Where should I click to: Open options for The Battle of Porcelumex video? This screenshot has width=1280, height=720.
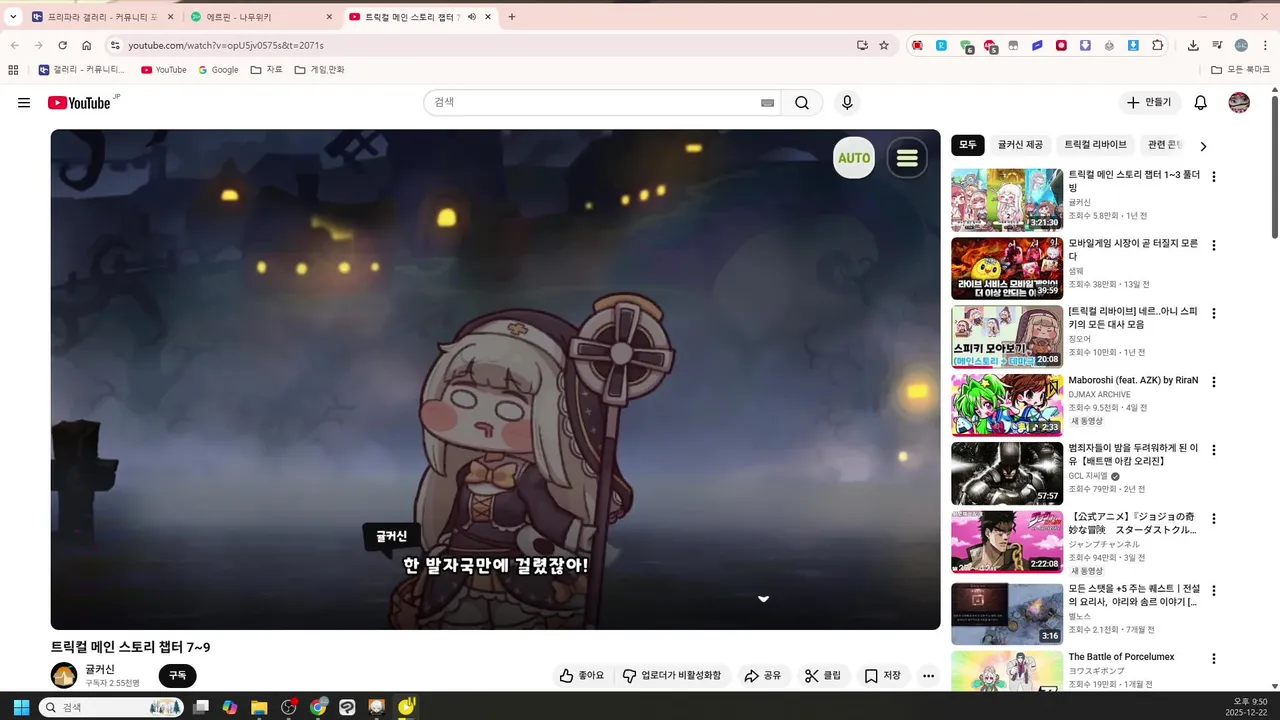1214,659
